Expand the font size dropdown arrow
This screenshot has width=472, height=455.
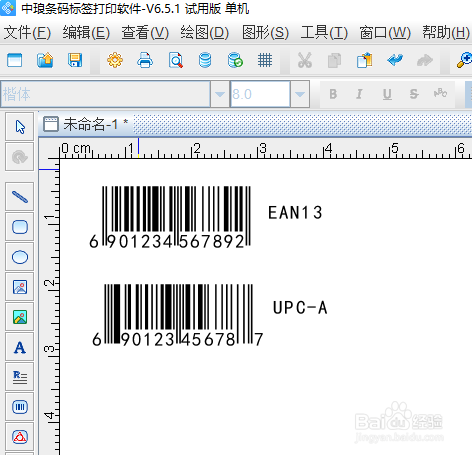click(x=300, y=94)
